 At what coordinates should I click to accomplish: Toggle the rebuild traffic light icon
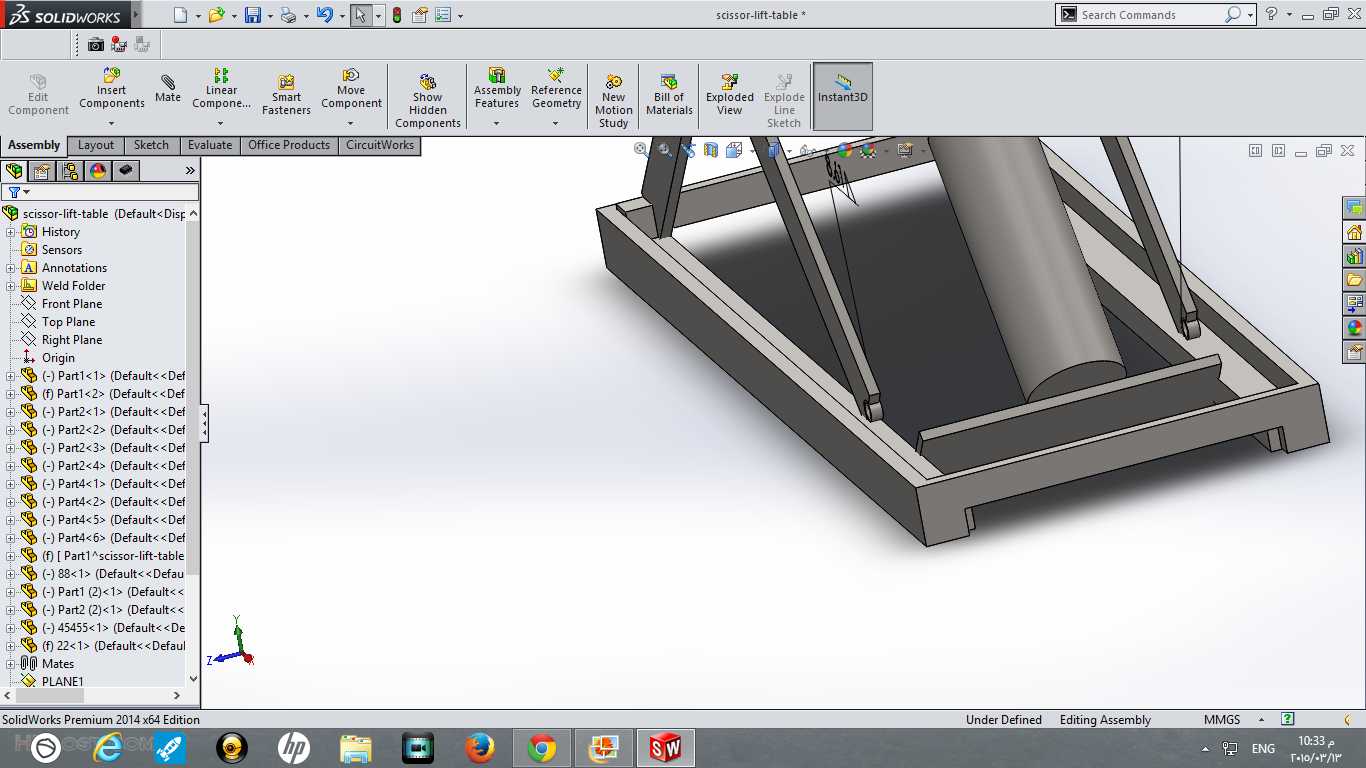[396, 15]
